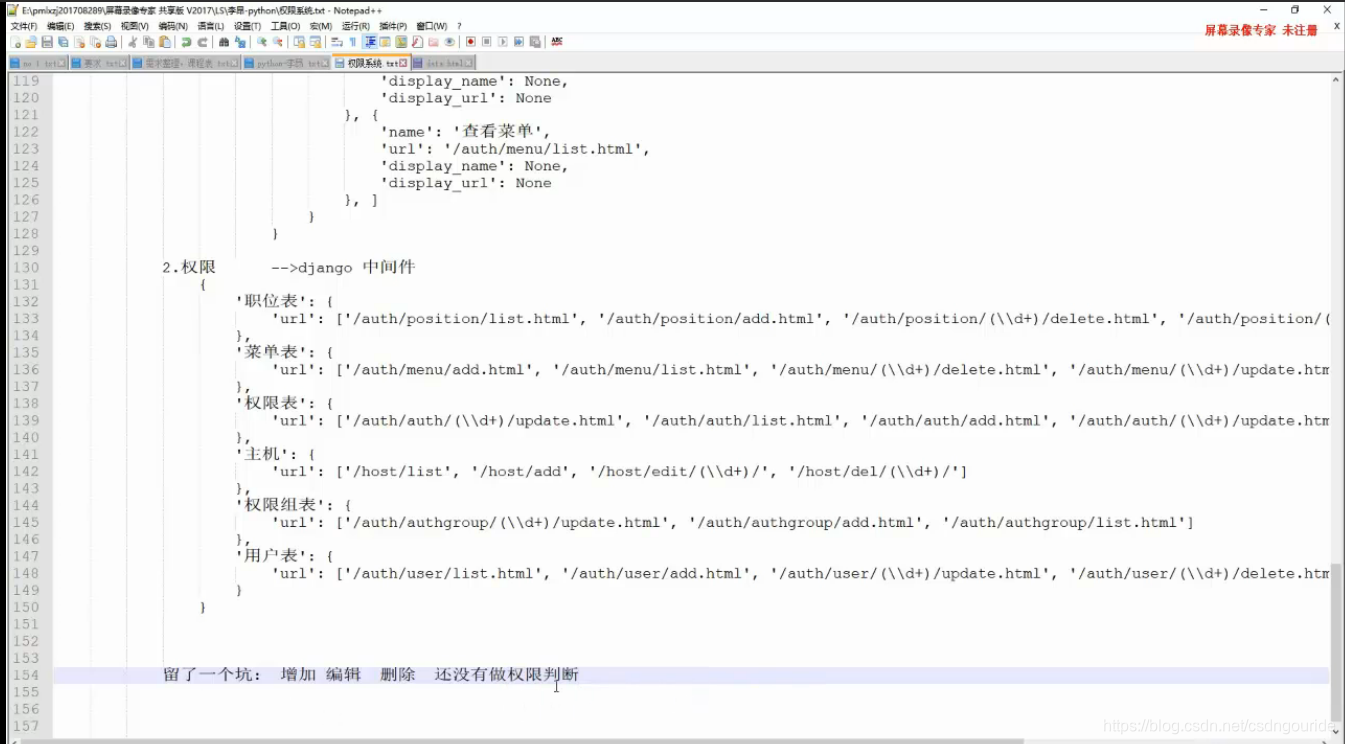Click '2.权限' heading on line 130
Screen dimensions: 1345x744
tap(189, 267)
